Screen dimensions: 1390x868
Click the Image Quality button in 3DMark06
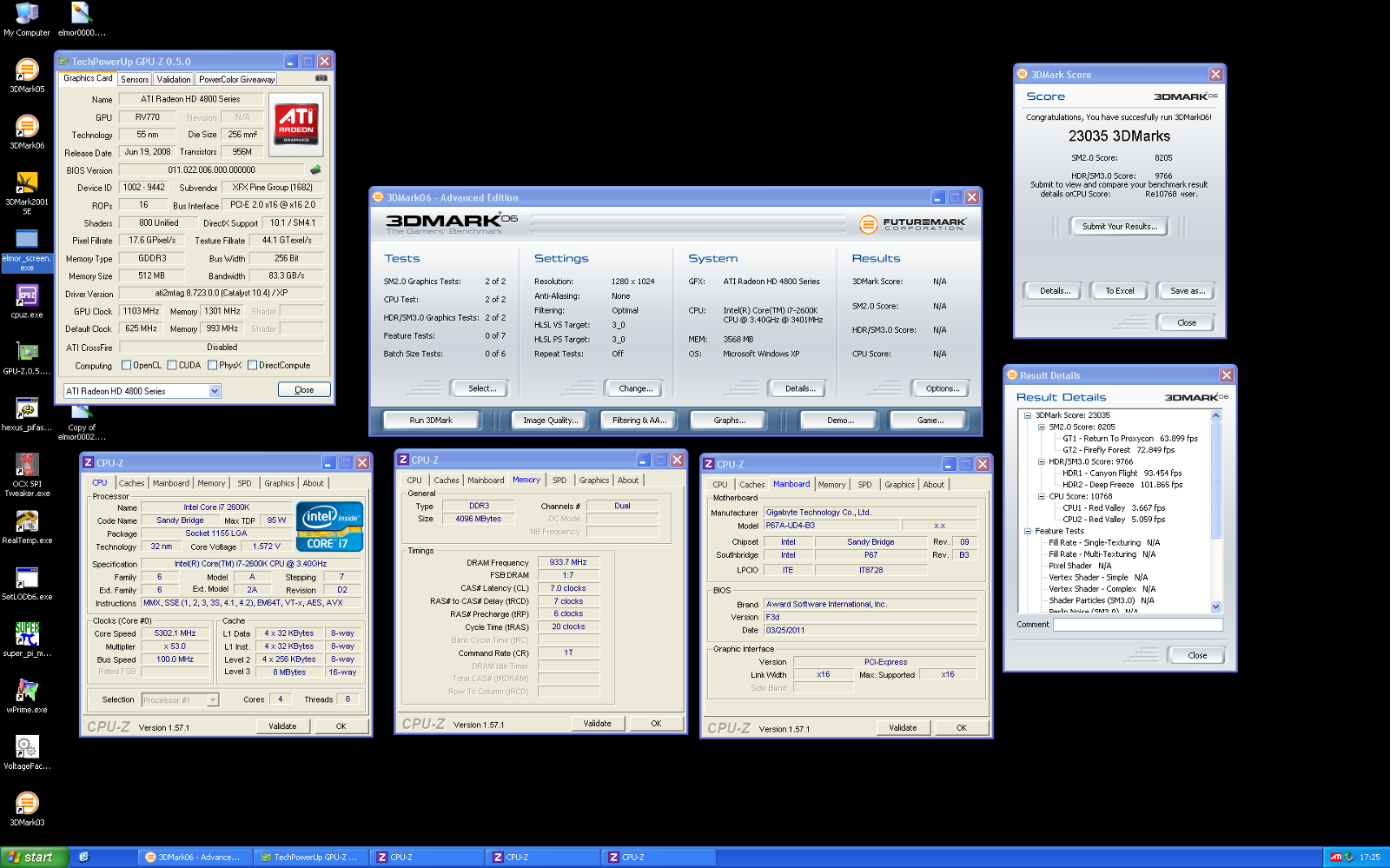pyautogui.click(x=550, y=421)
